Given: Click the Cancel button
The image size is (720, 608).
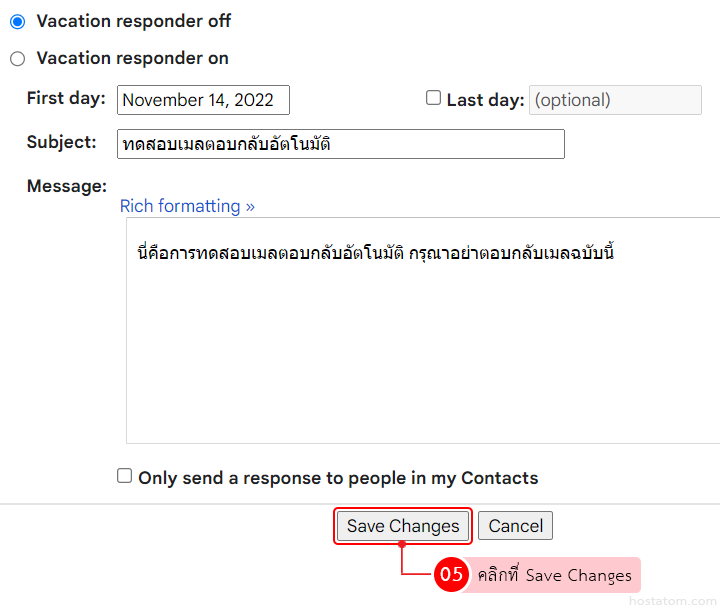Looking at the screenshot, I should [x=515, y=526].
